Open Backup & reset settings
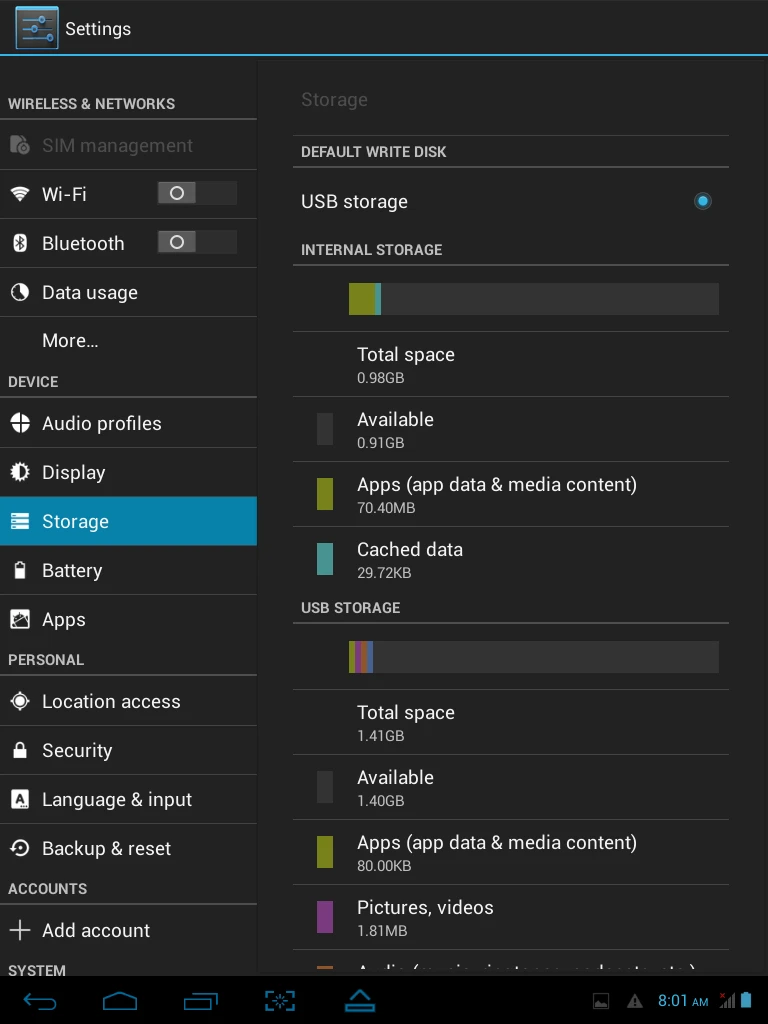768x1024 pixels. 128,848
